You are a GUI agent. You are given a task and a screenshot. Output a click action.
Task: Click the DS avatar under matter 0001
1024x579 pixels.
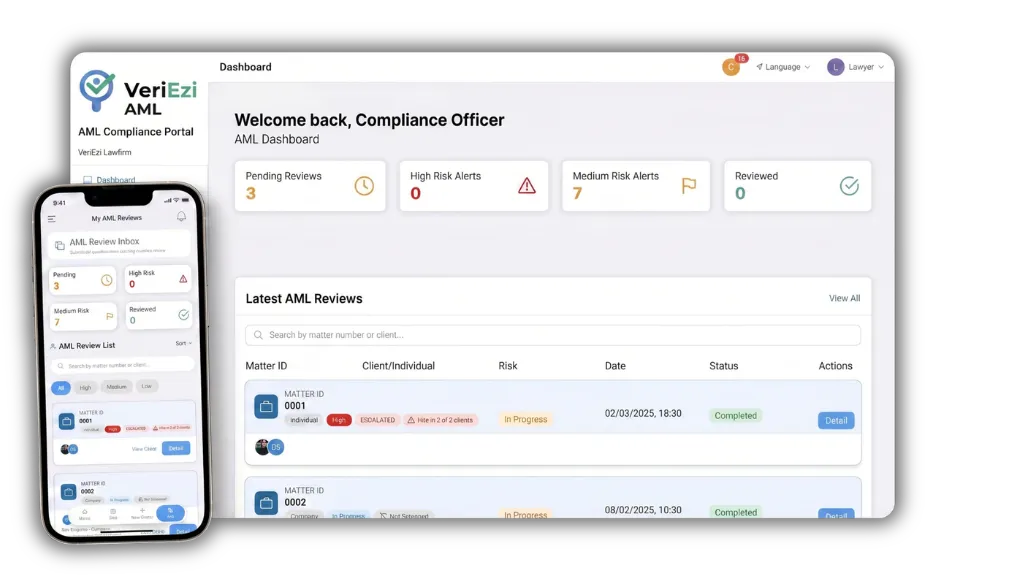276,447
